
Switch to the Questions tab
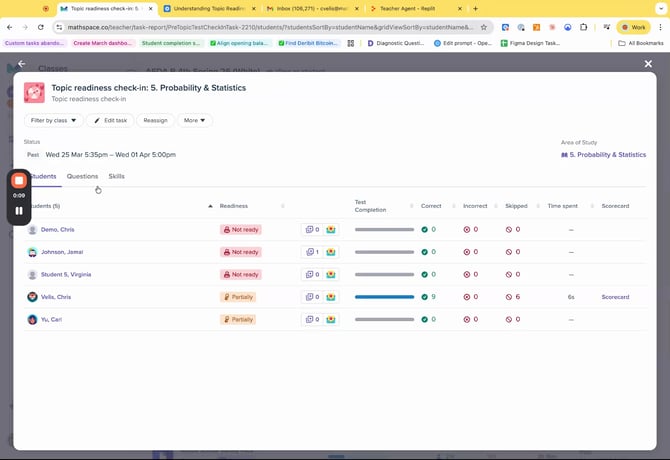point(82,176)
